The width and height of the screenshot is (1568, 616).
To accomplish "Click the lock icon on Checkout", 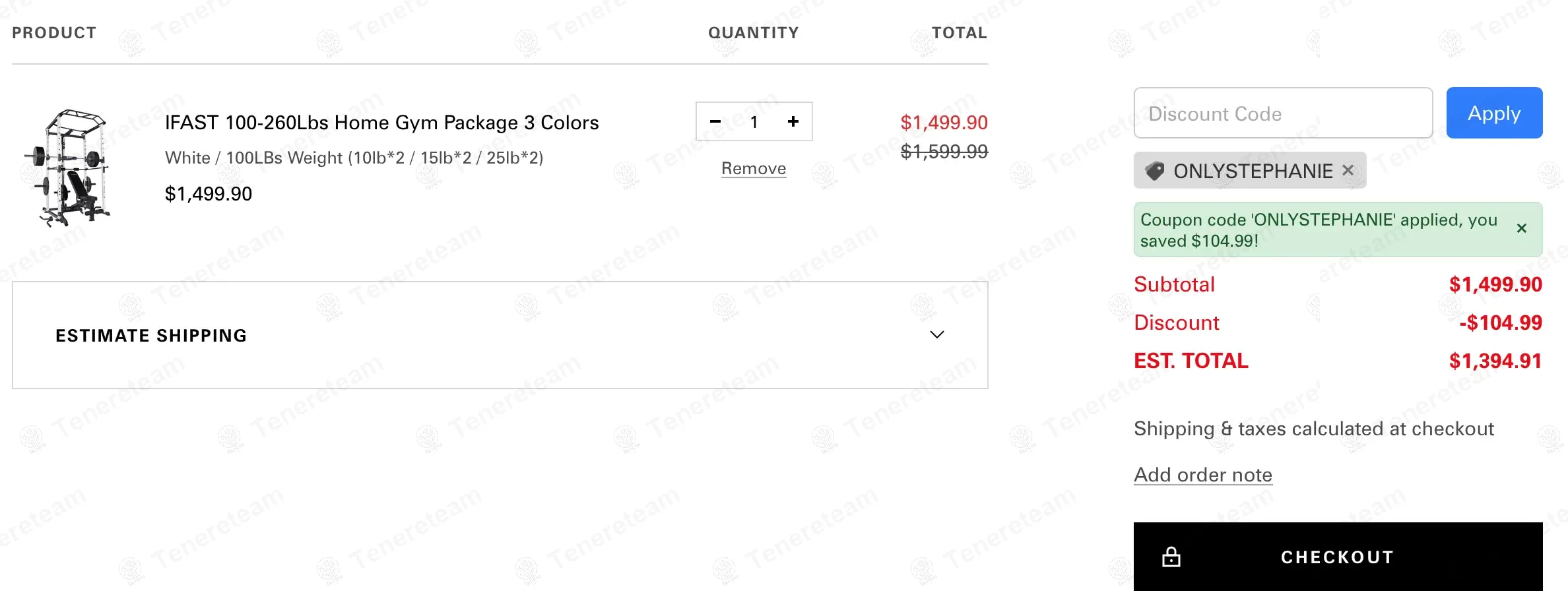I will coord(1171,557).
